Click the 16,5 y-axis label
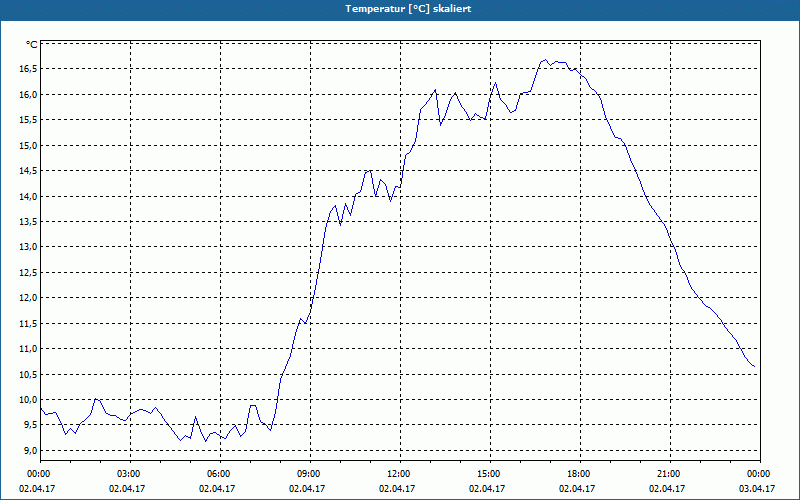This screenshot has height=500, width=800. point(28,69)
